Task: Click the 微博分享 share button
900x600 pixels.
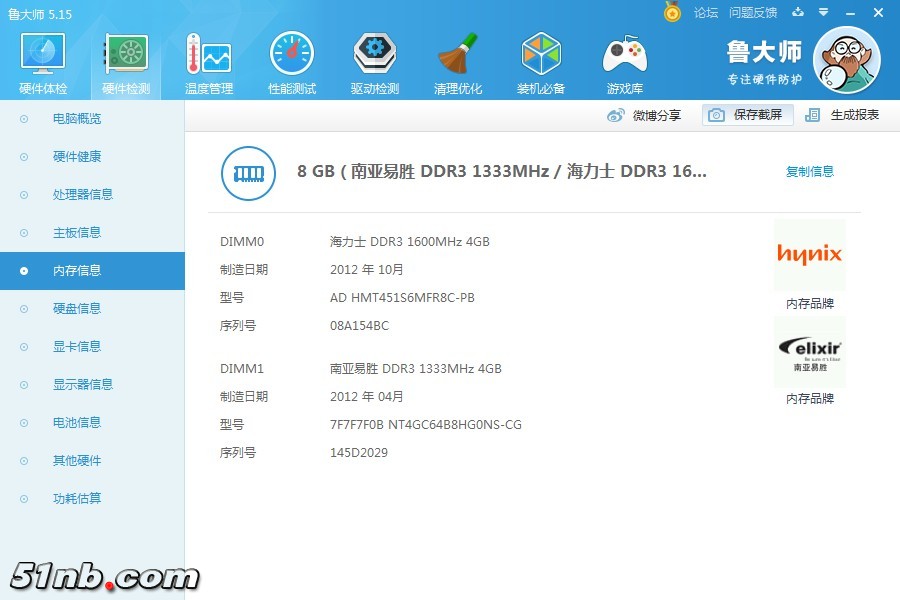Action: (645, 115)
